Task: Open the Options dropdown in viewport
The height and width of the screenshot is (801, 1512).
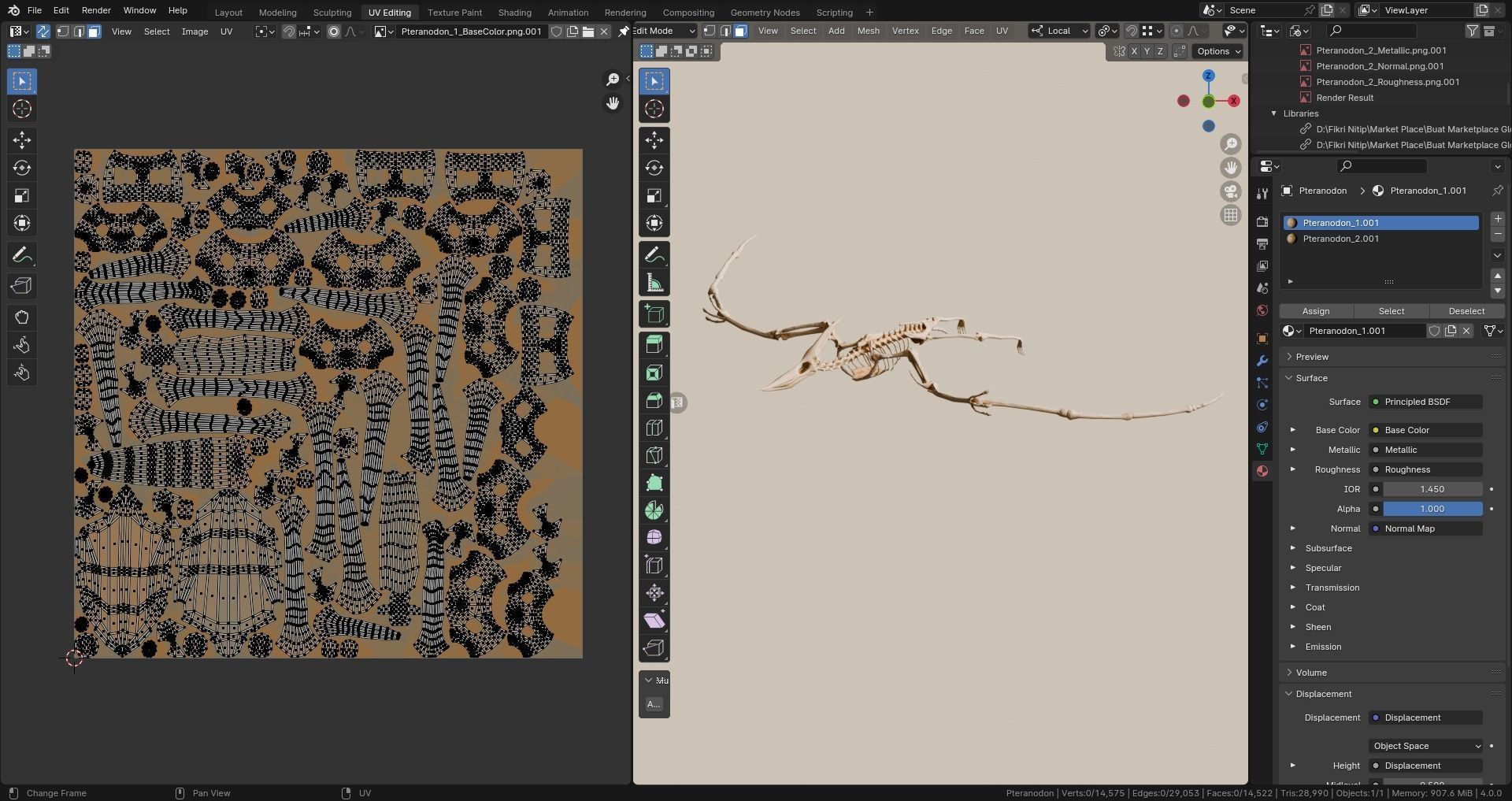Action: pos(1218,51)
